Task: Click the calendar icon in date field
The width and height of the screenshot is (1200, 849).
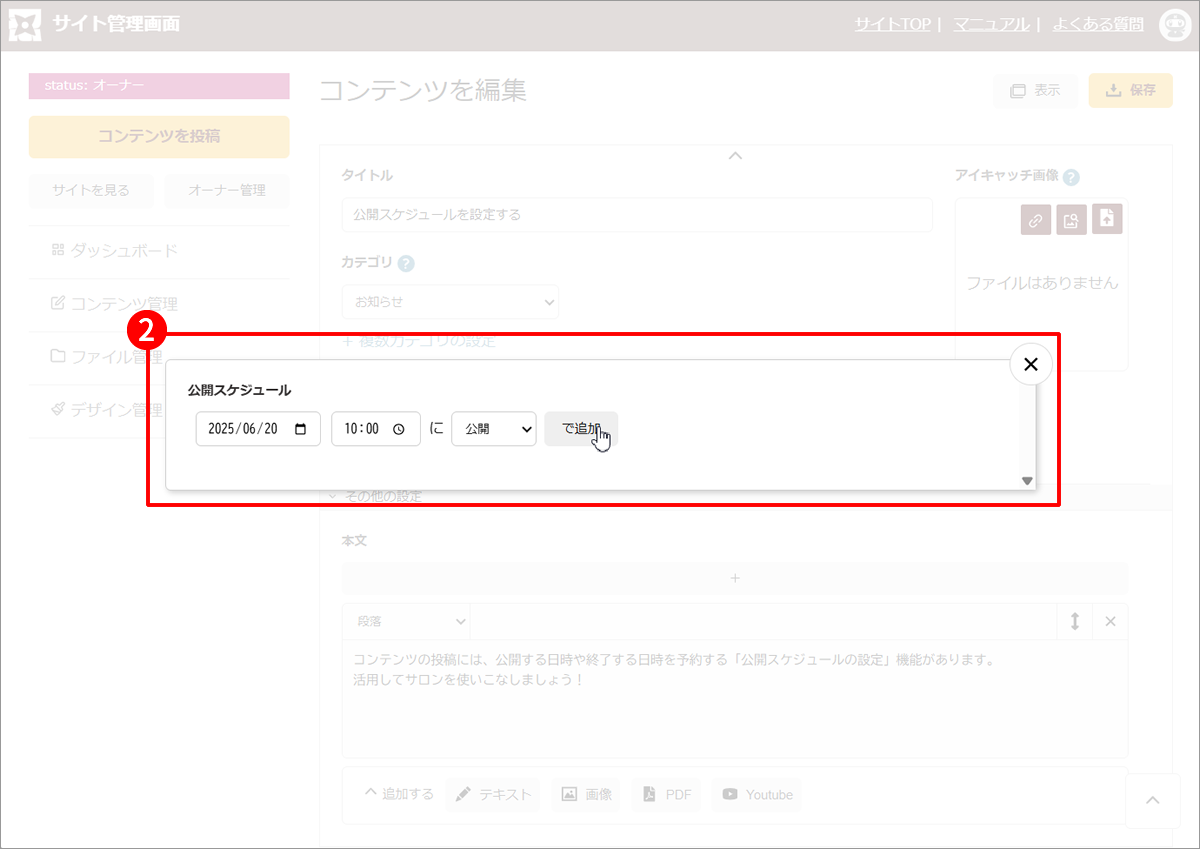Action: 301,429
